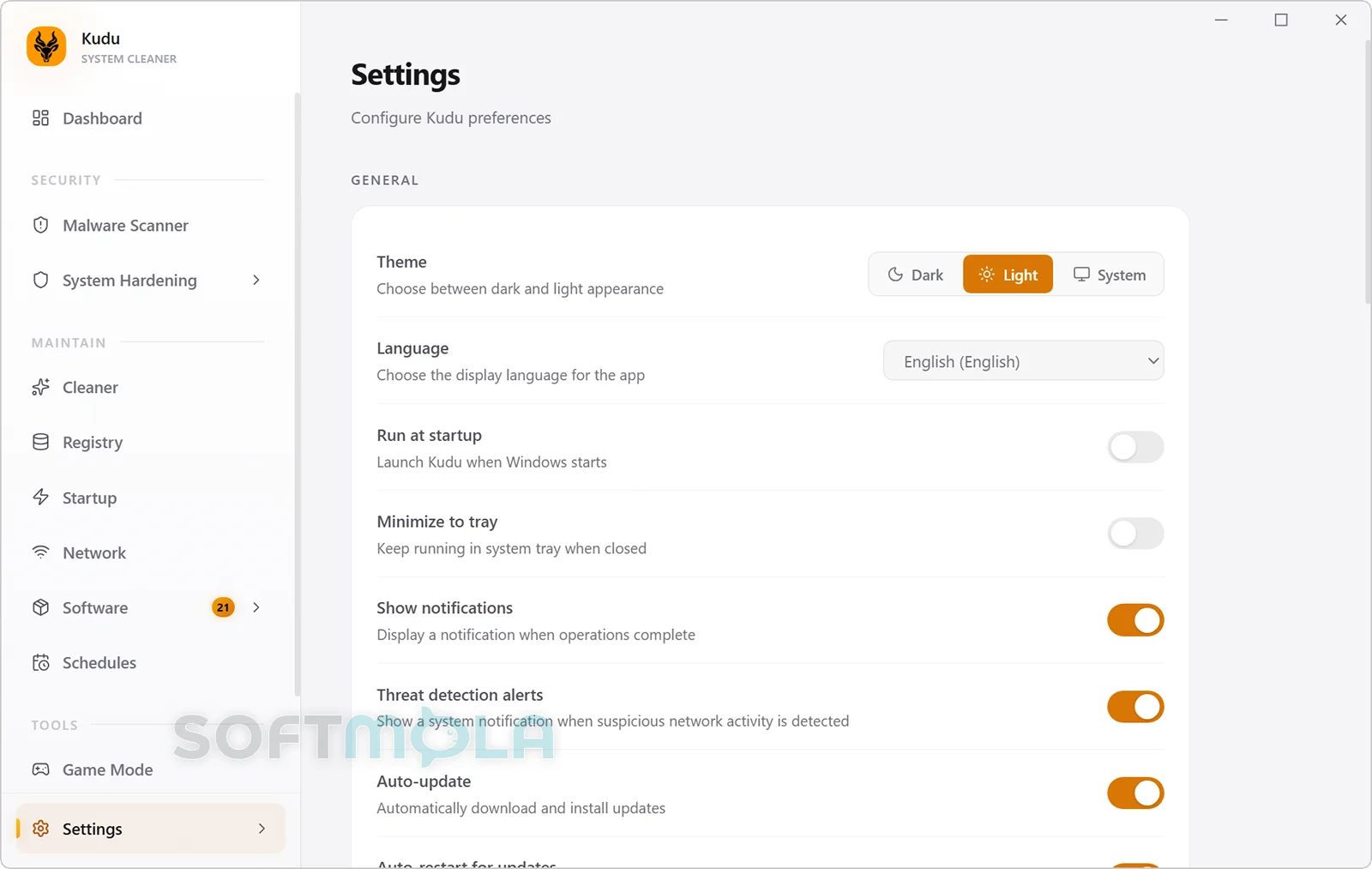
Task: Select the Dark theme option
Action: [916, 275]
